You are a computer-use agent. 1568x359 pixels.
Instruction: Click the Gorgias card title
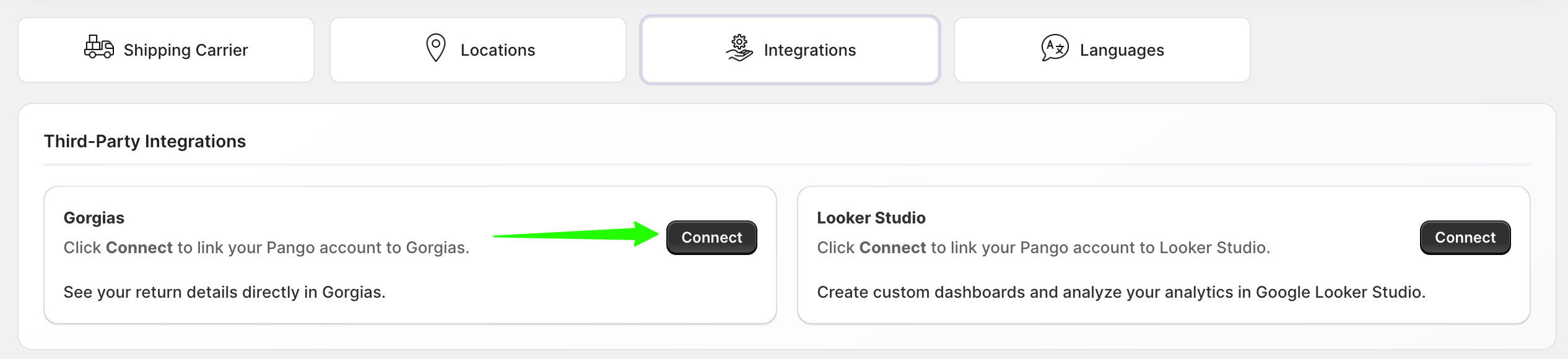[x=94, y=218]
